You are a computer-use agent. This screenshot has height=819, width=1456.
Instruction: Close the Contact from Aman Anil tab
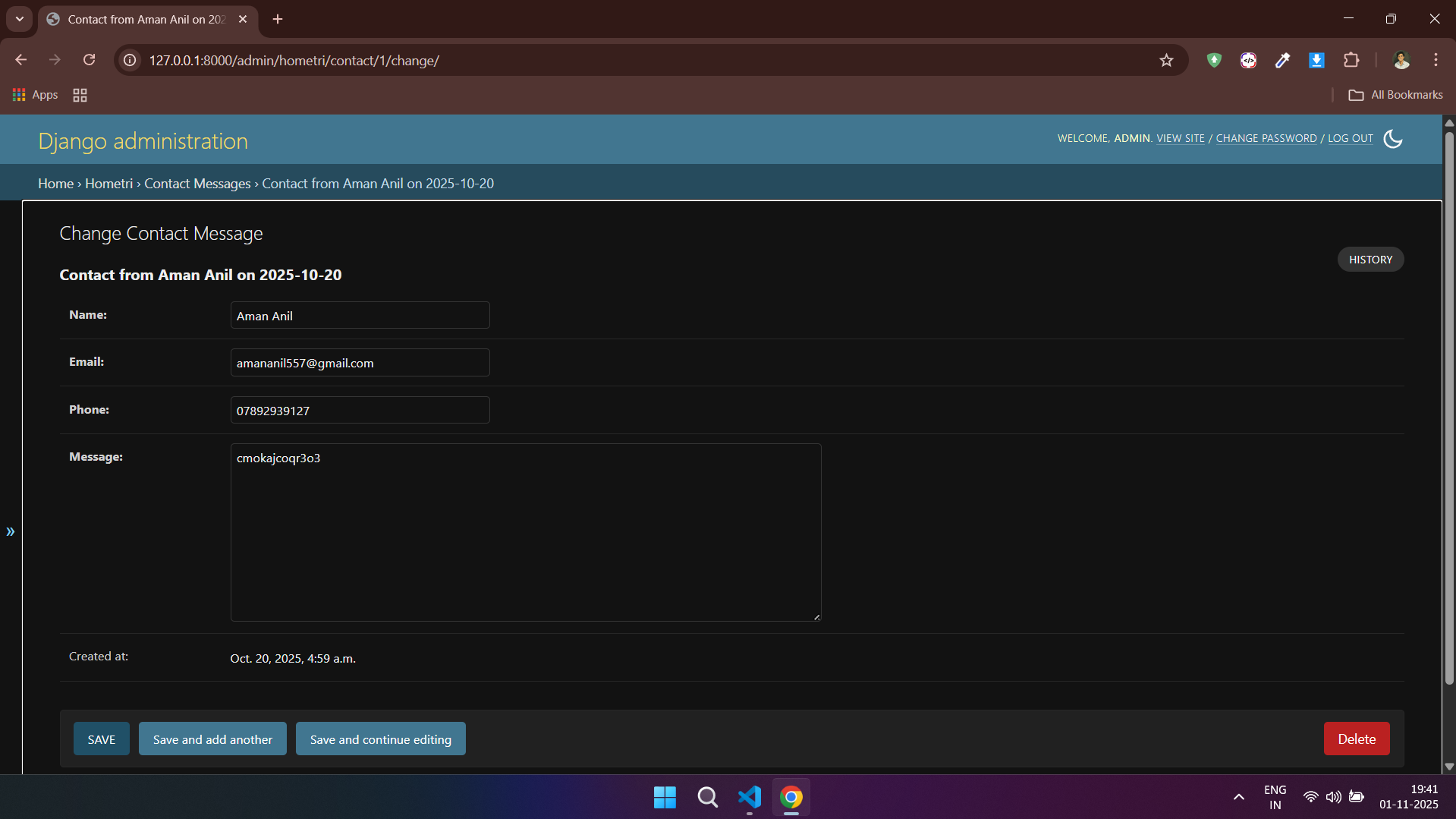click(x=243, y=19)
